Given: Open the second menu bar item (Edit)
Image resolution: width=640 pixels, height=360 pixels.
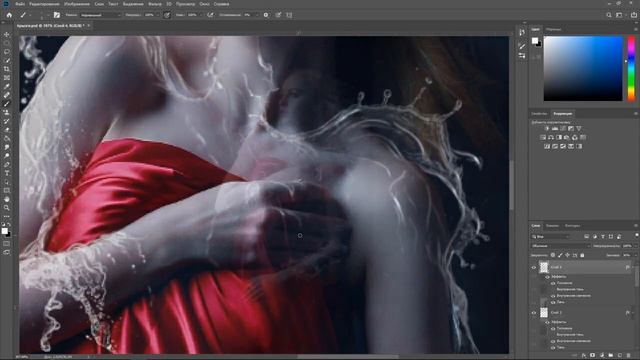Looking at the screenshot, I should [44, 4].
